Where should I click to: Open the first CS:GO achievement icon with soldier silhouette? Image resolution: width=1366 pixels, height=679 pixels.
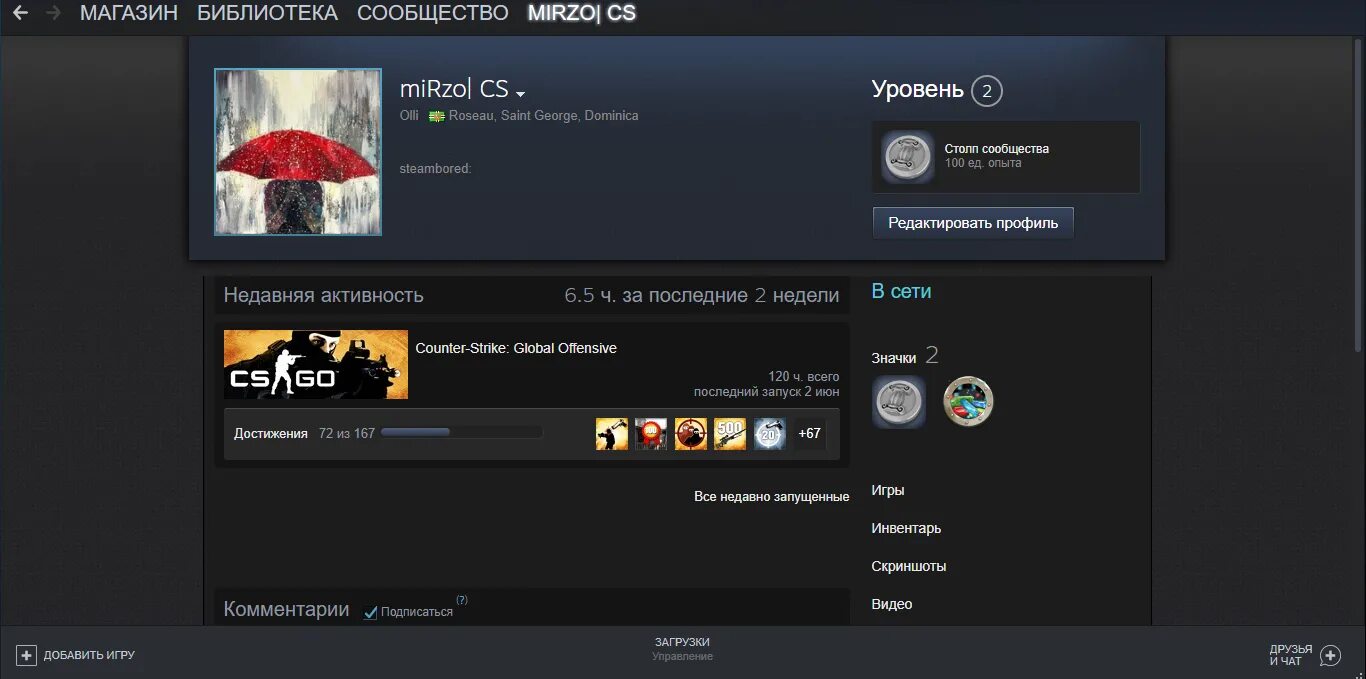point(612,434)
